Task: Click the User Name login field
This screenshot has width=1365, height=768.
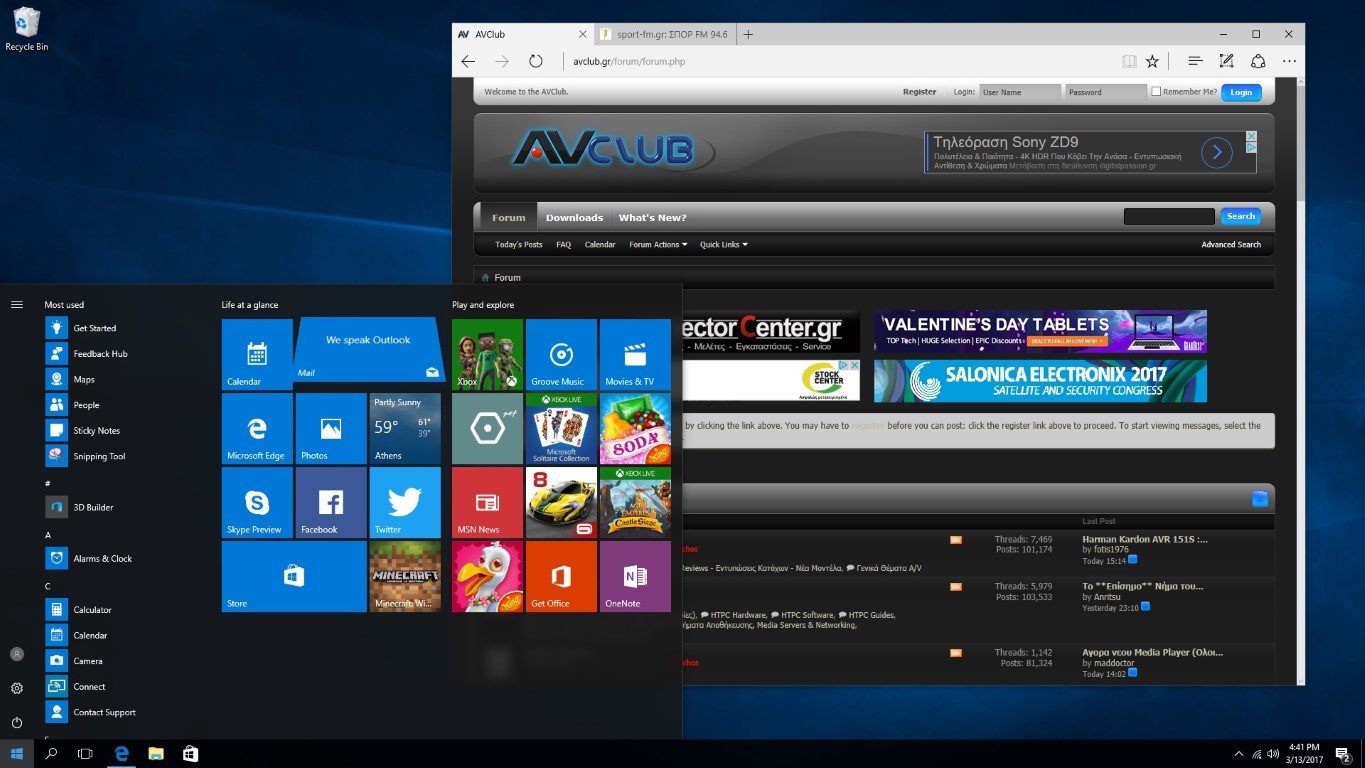Action: (x=1019, y=91)
